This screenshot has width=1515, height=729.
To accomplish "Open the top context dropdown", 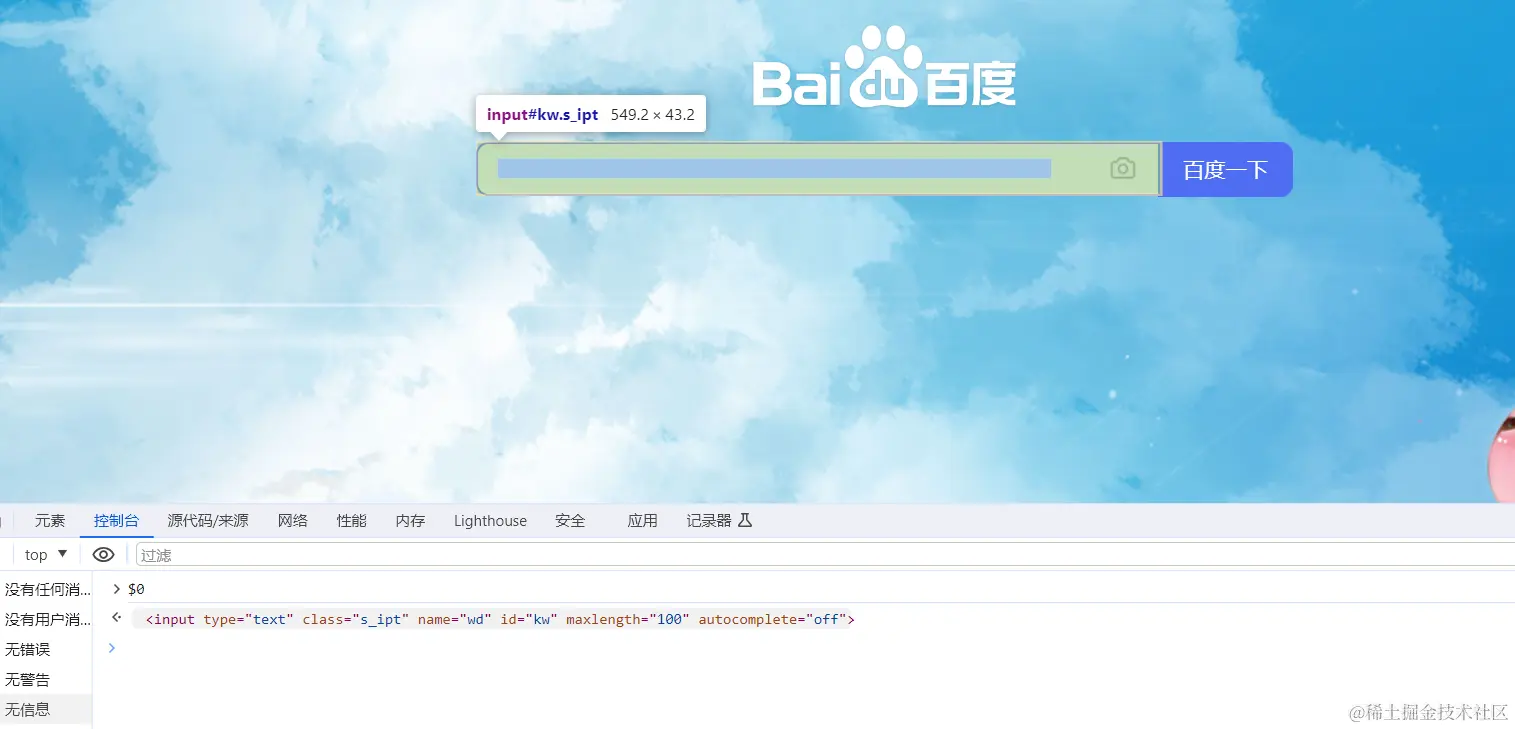I will [x=46, y=554].
